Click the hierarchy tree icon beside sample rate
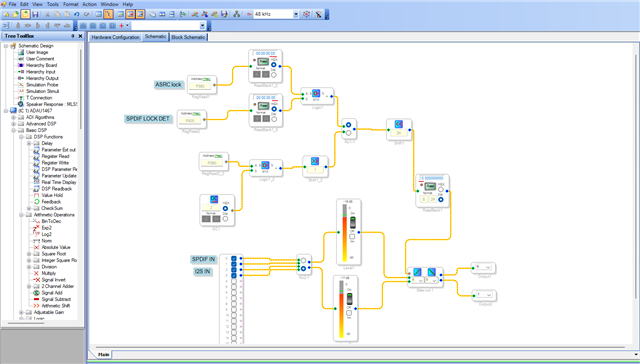This screenshot has width=640, height=364. (x=236, y=14)
